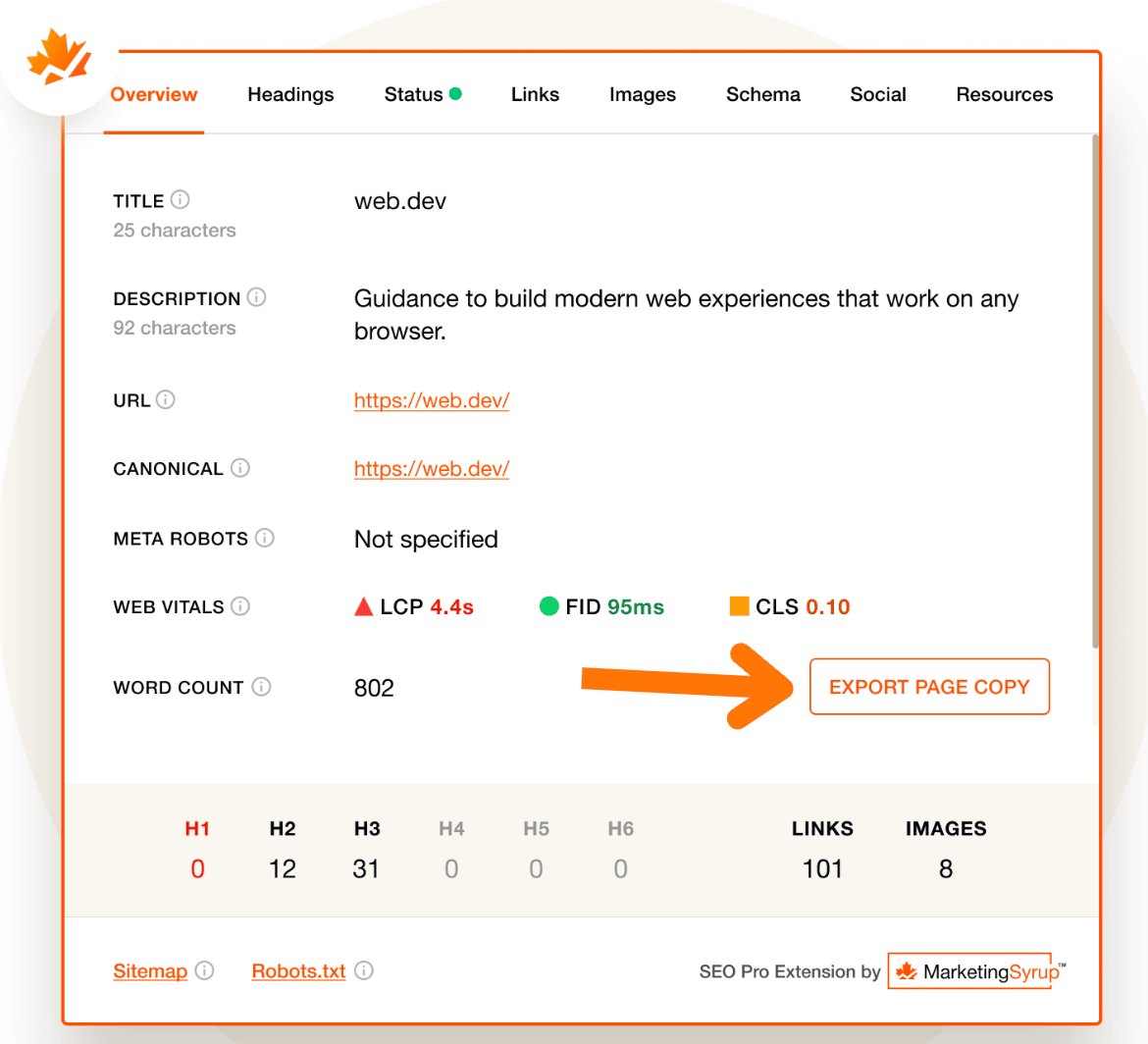Open the Status tab
The width and height of the screenshot is (1148, 1044).
click(423, 94)
